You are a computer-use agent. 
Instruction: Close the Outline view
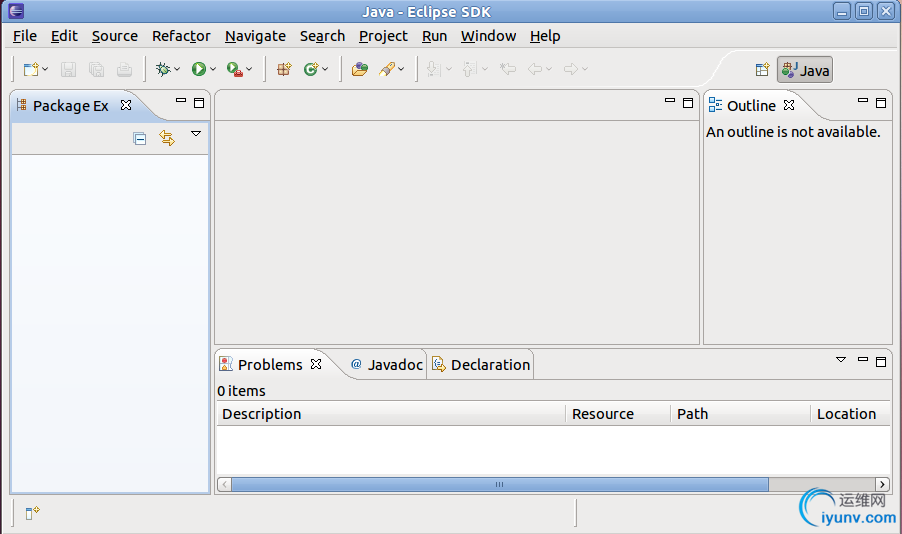789,105
